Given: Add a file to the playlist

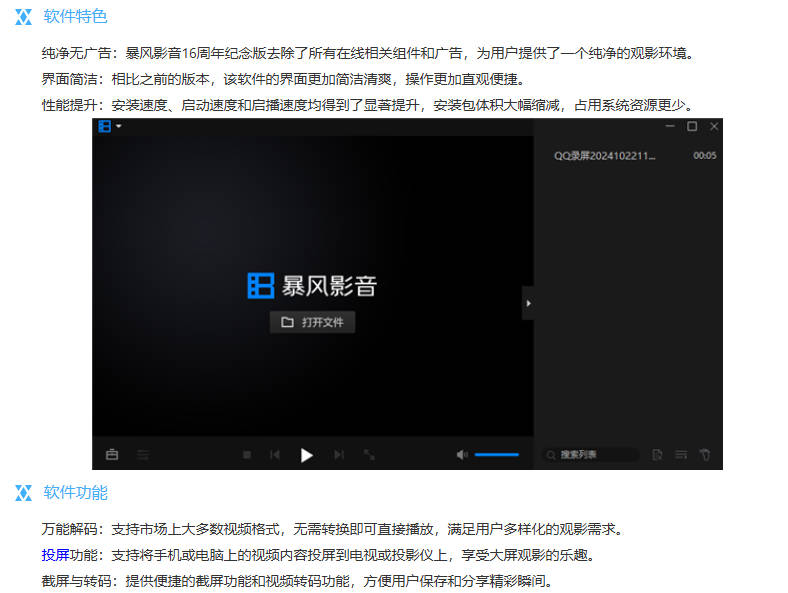Looking at the screenshot, I should point(657,455).
